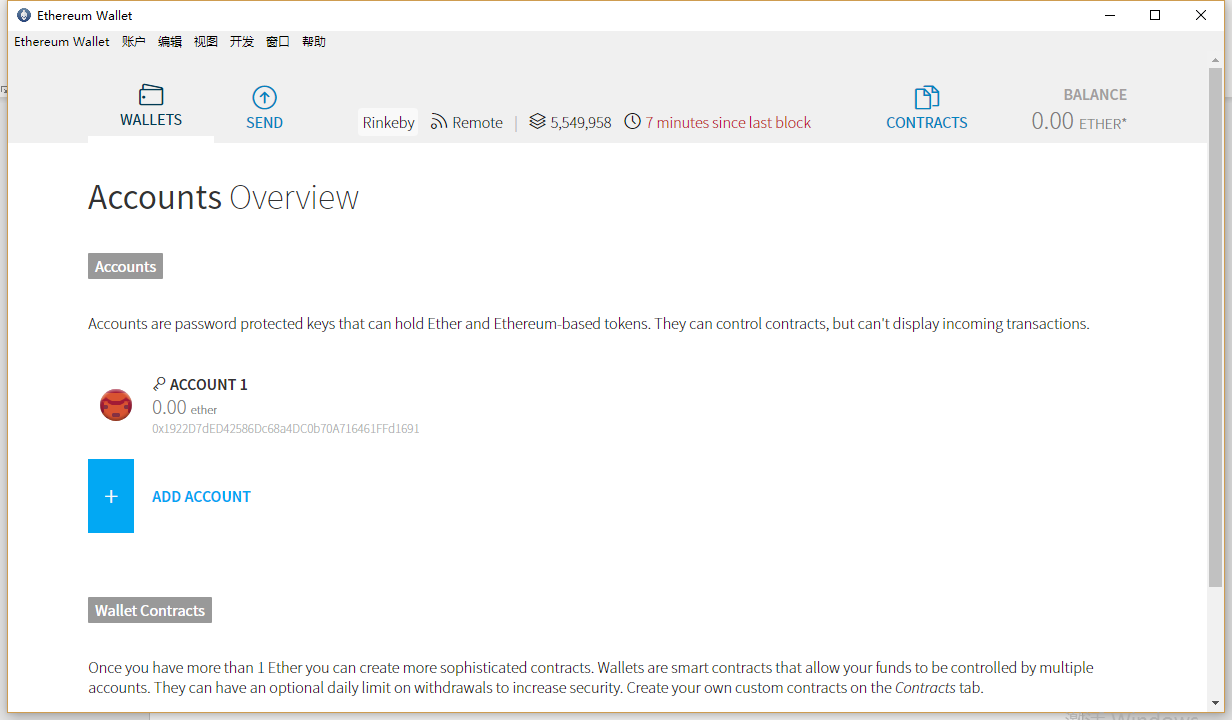Click the key icon next to ACCOUNT 1
Viewport: 1232px width, 720px height.
coord(159,384)
